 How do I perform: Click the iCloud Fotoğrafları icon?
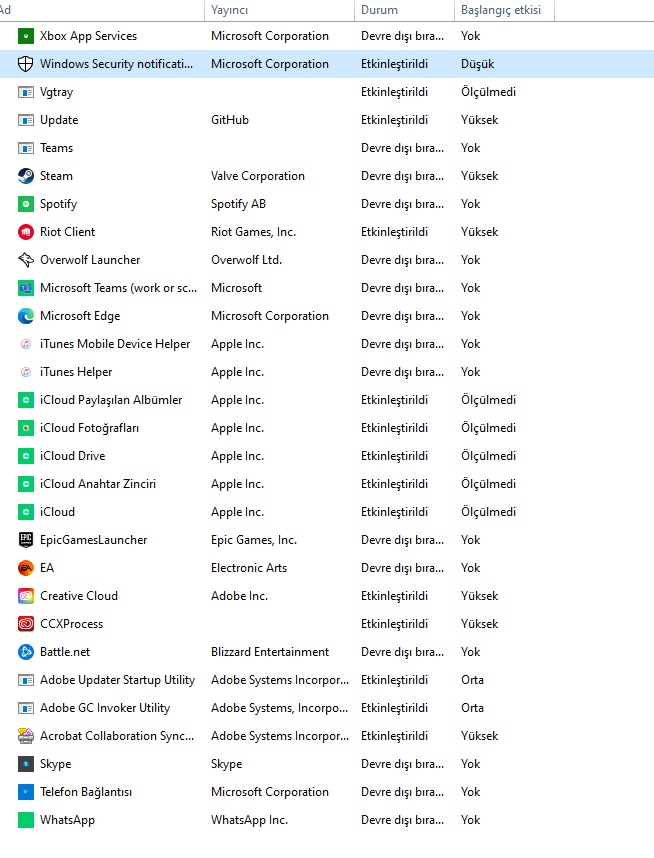click(x=26, y=428)
